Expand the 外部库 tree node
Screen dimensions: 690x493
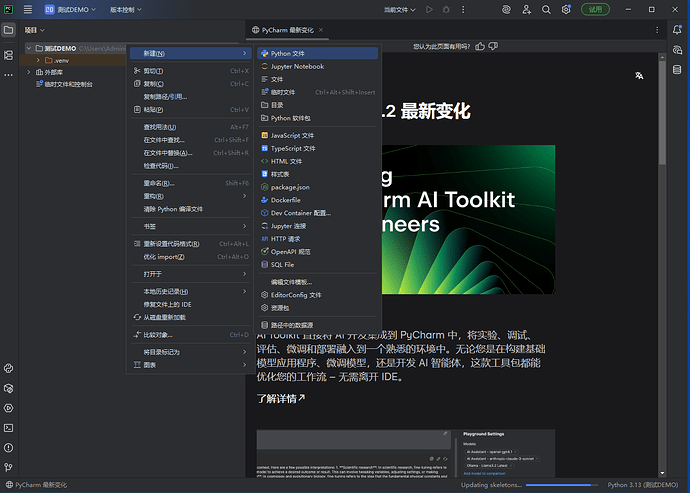[x=29, y=72]
